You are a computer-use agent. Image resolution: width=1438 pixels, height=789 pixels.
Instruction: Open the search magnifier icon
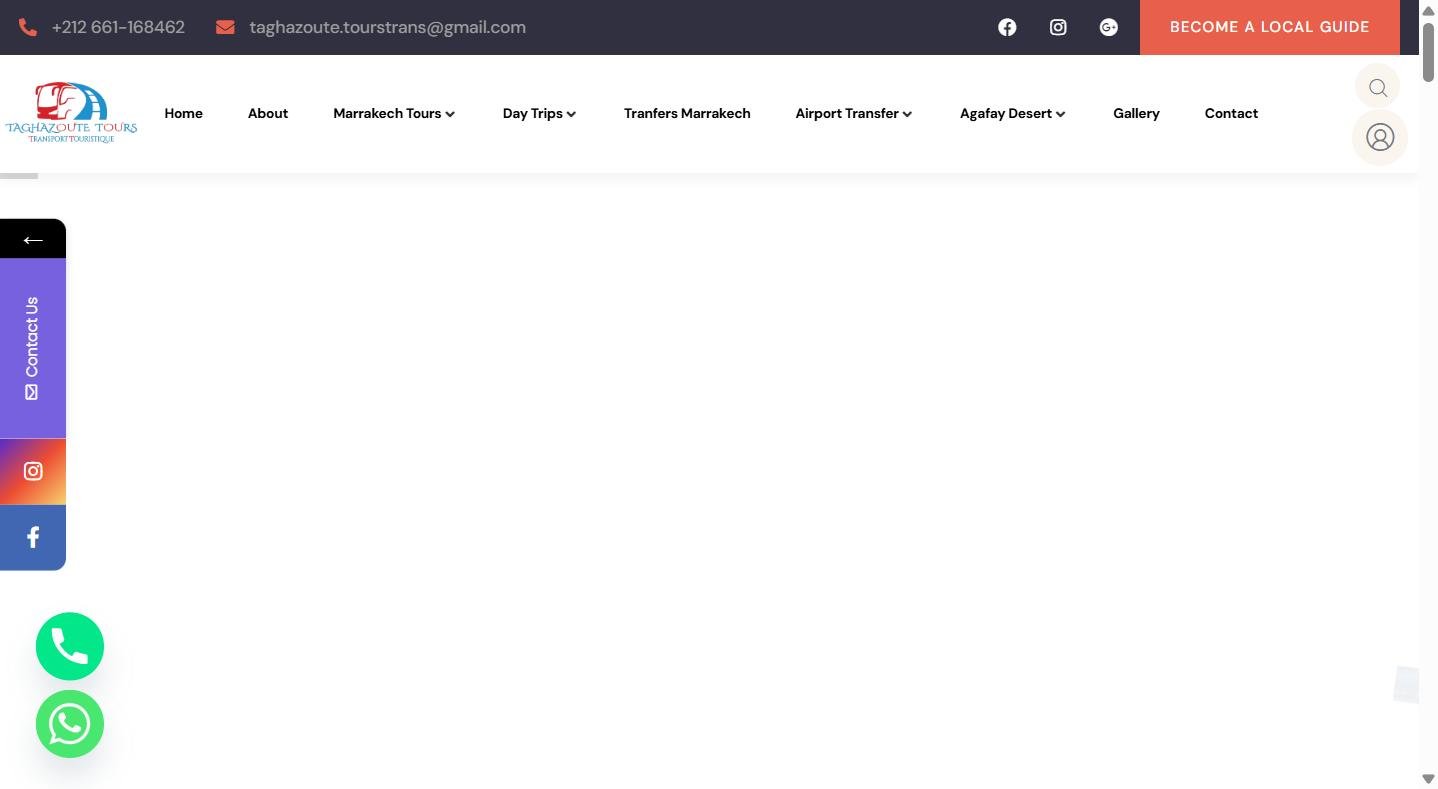(1378, 87)
